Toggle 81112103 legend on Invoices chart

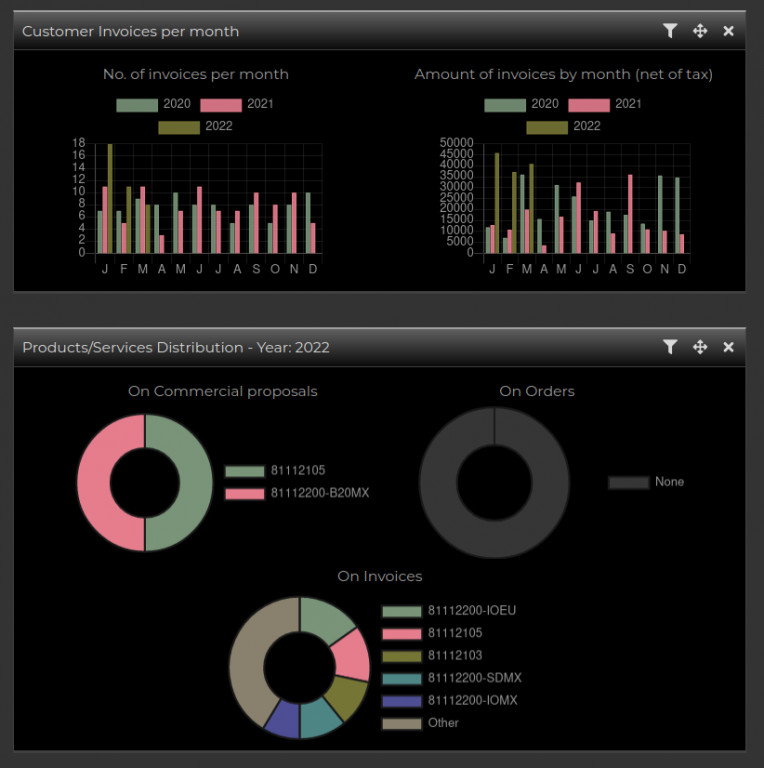432,656
